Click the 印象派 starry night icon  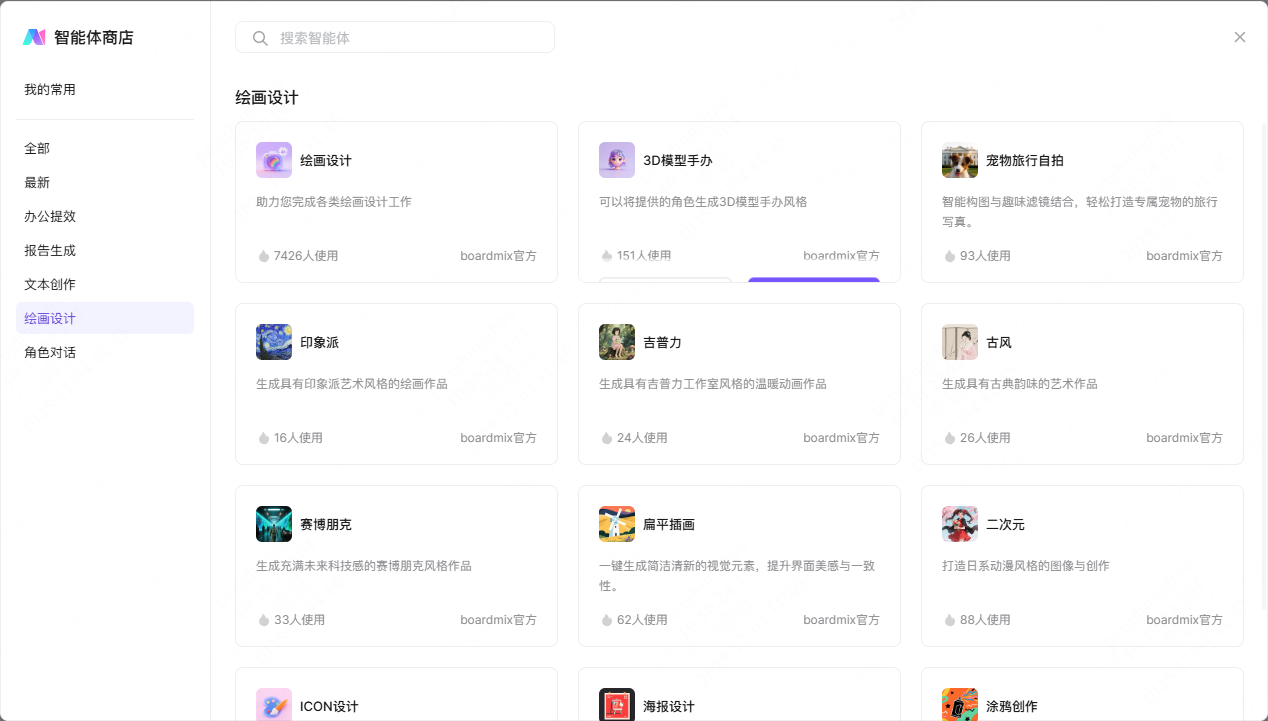[x=274, y=342]
